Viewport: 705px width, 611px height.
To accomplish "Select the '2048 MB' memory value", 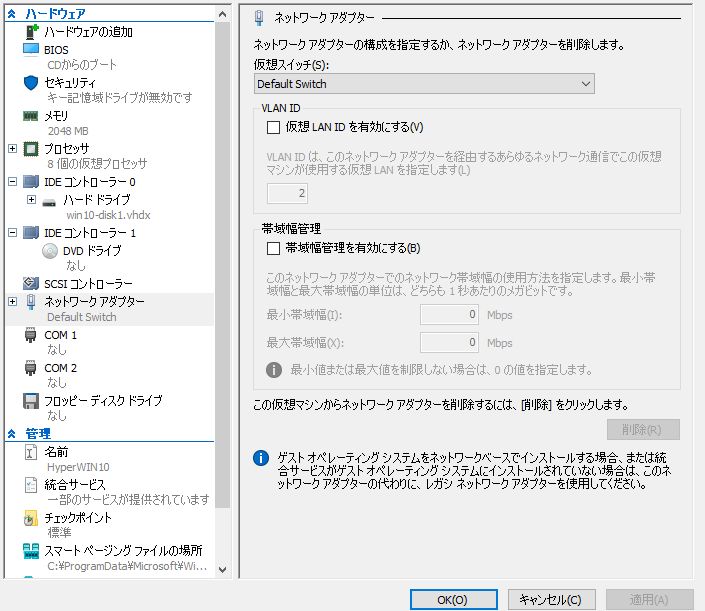I will [x=68, y=131].
